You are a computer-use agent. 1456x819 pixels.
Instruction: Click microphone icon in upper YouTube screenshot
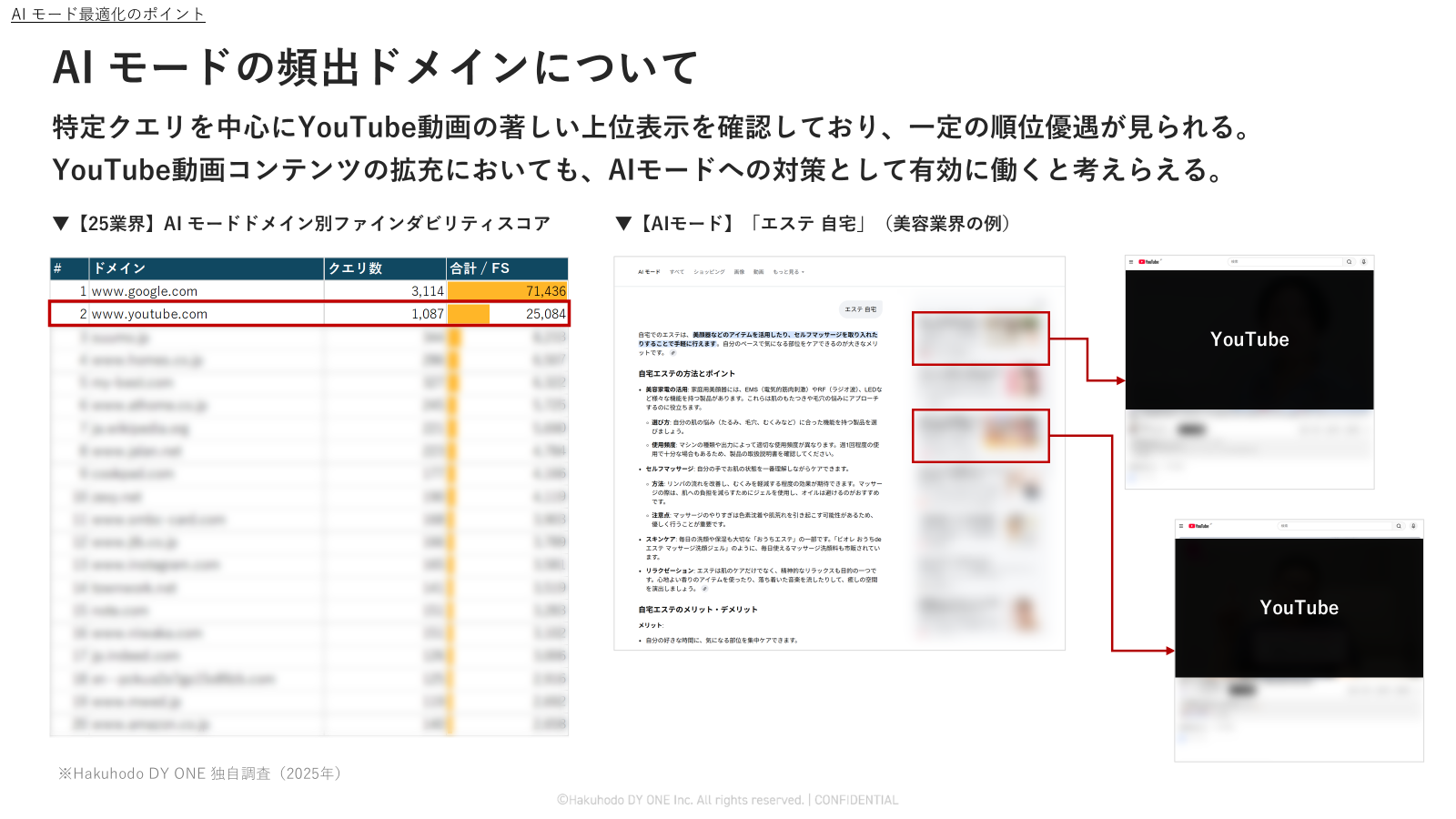click(x=1363, y=262)
